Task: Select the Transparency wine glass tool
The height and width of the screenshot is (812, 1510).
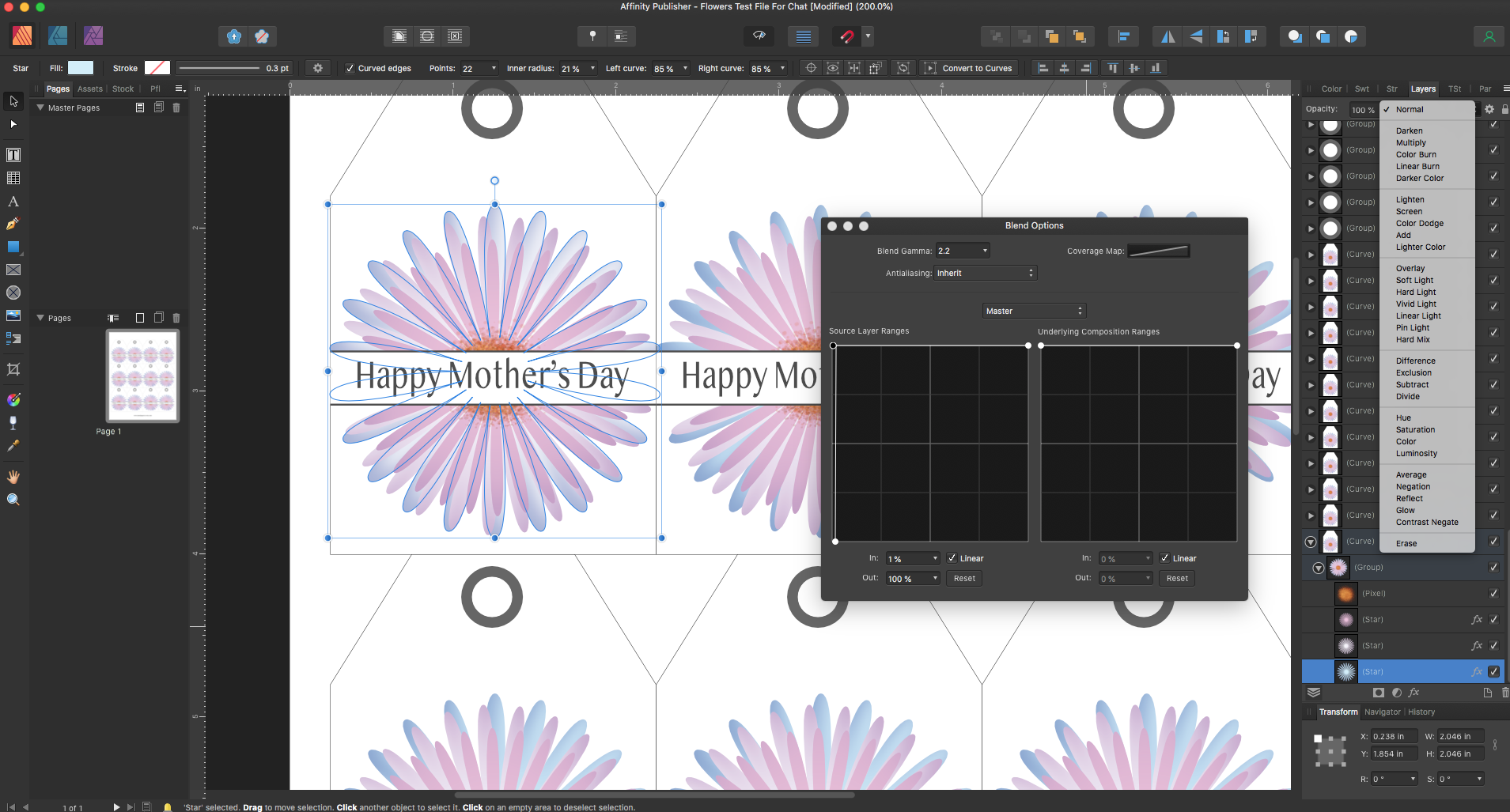Action: point(13,423)
